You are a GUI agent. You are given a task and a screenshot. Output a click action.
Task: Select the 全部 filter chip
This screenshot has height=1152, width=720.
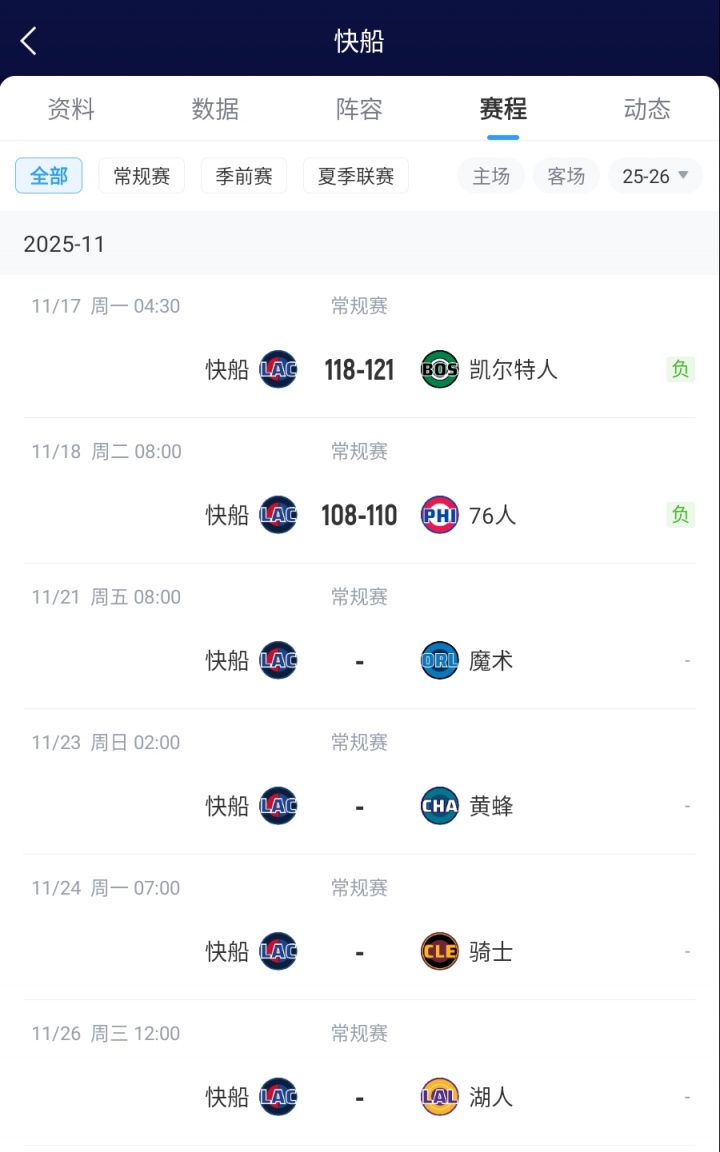[x=49, y=176]
